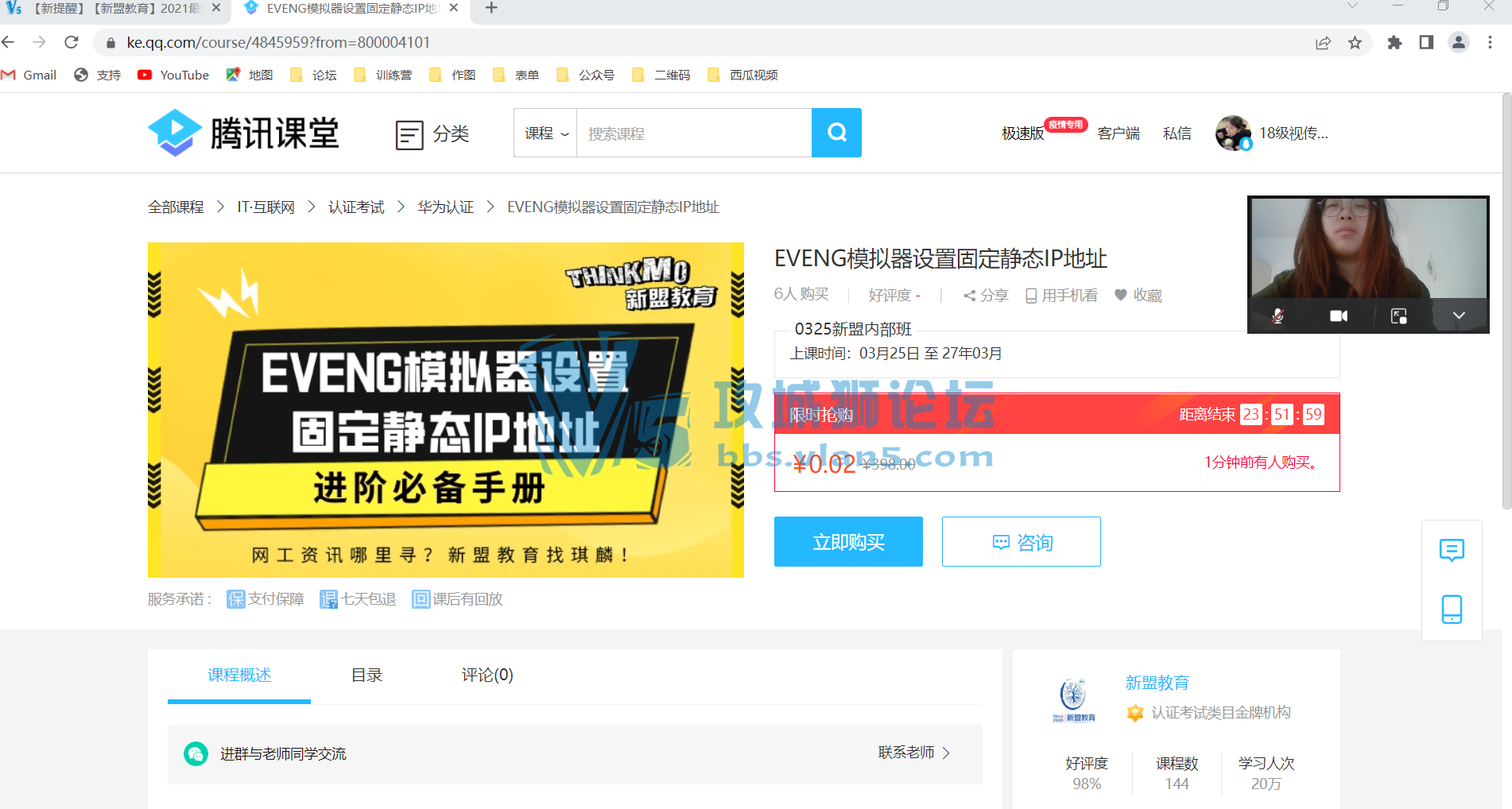This screenshot has width=1512, height=809.
Task: Click the course cover image
Action: pos(446,410)
